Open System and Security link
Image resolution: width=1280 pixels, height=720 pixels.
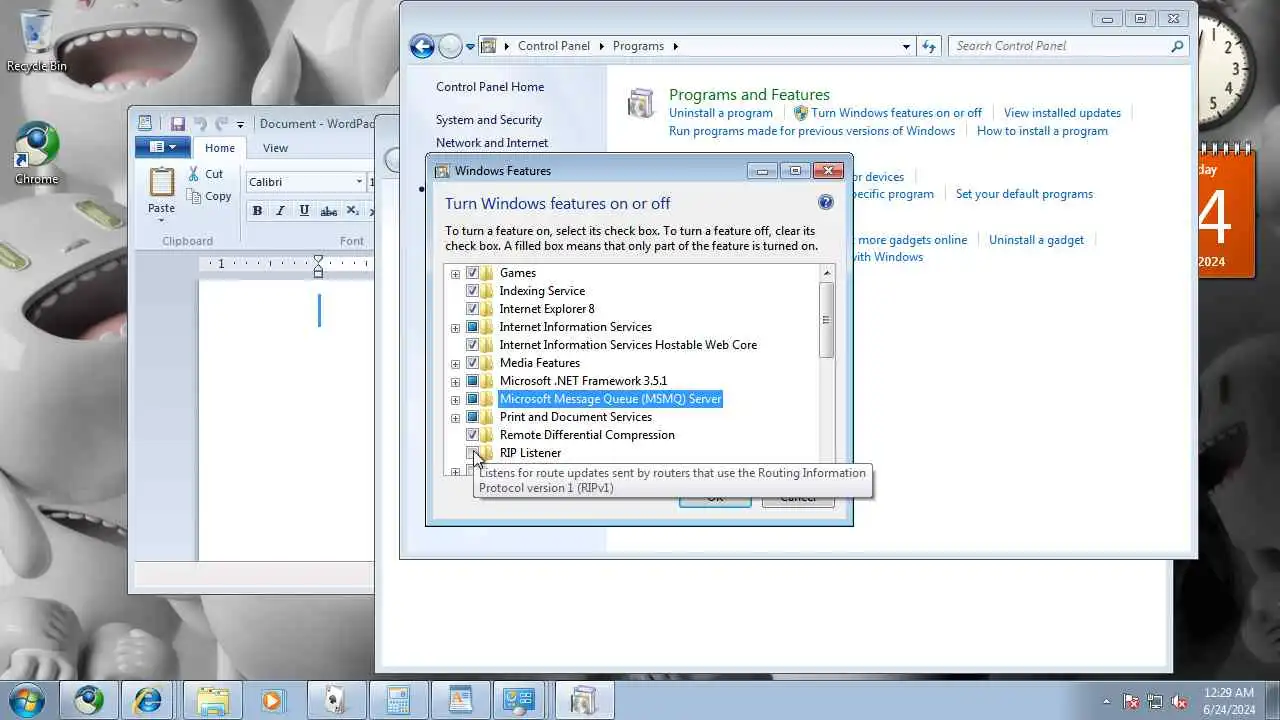(489, 120)
